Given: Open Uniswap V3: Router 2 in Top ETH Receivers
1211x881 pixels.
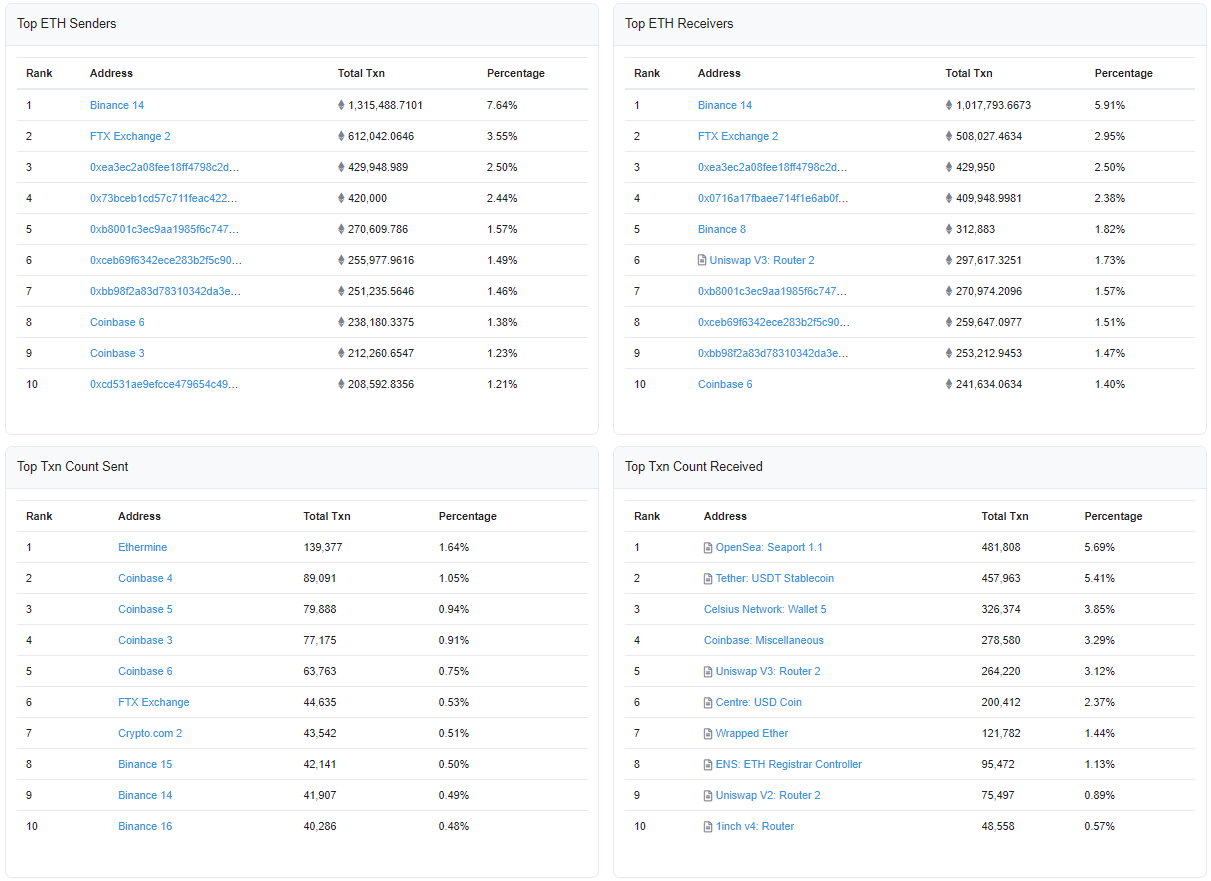Looking at the screenshot, I should pyautogui.click(x=762, y=260).
